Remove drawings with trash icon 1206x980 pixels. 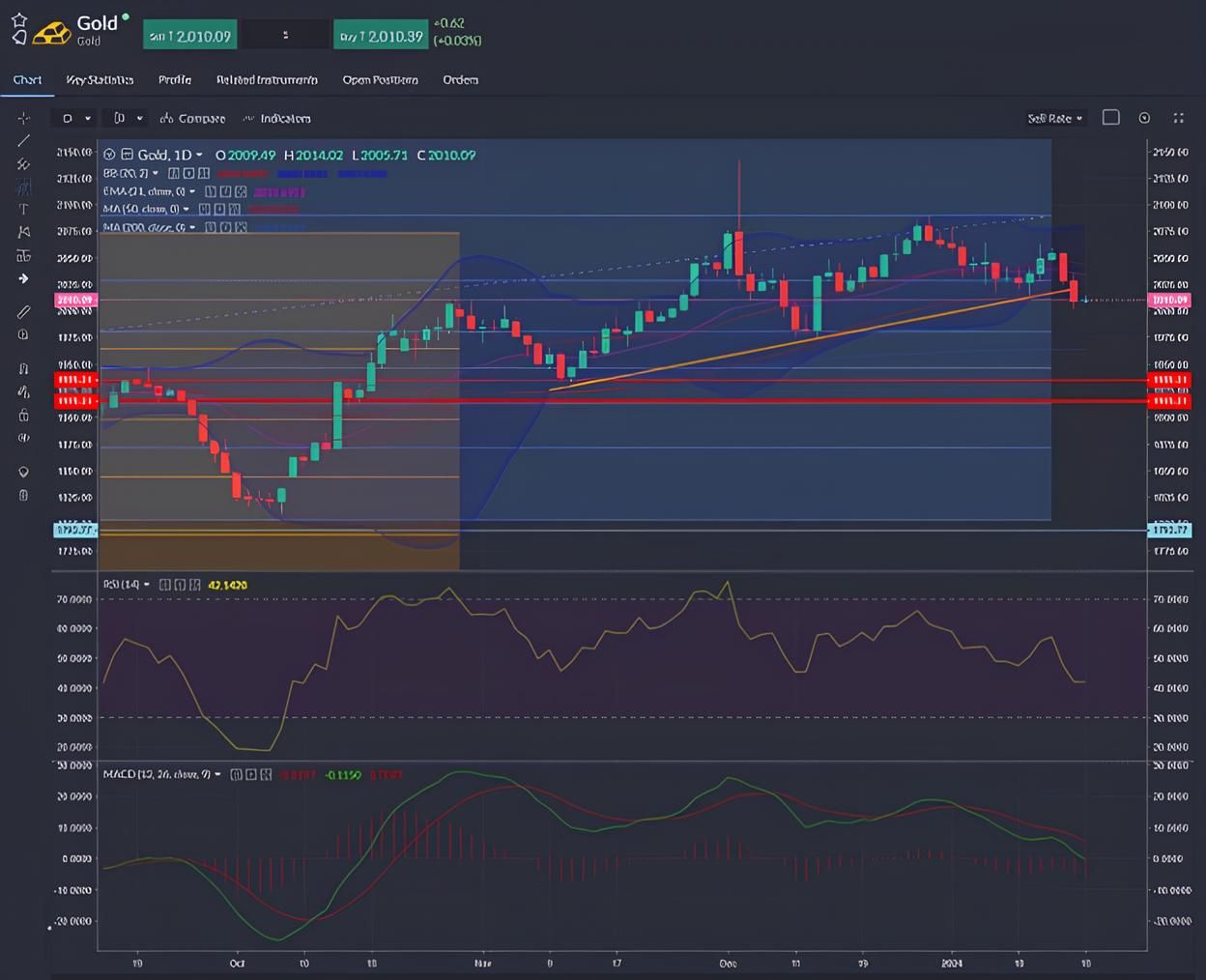(x=23, y=495)
